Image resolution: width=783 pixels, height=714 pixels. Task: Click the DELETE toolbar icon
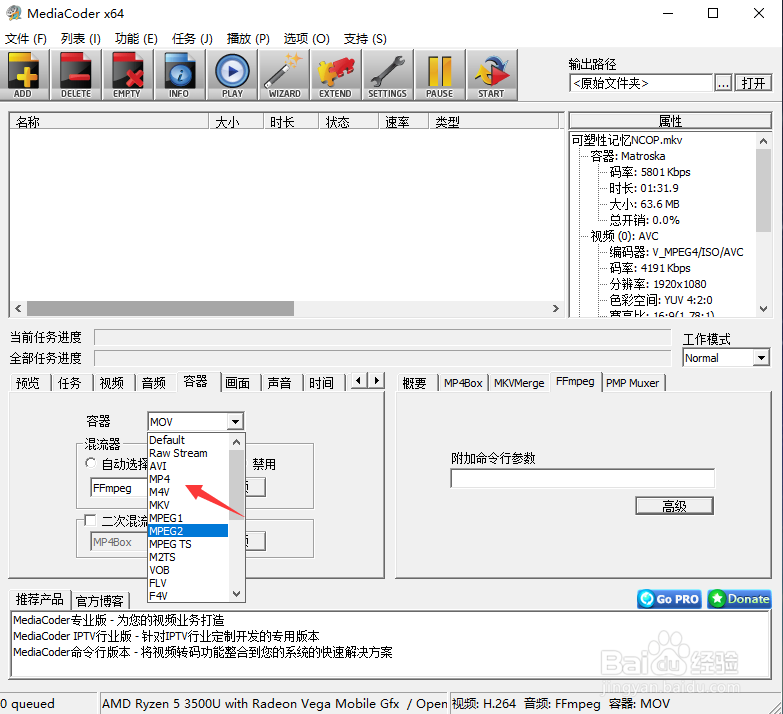tap(75, 75)
